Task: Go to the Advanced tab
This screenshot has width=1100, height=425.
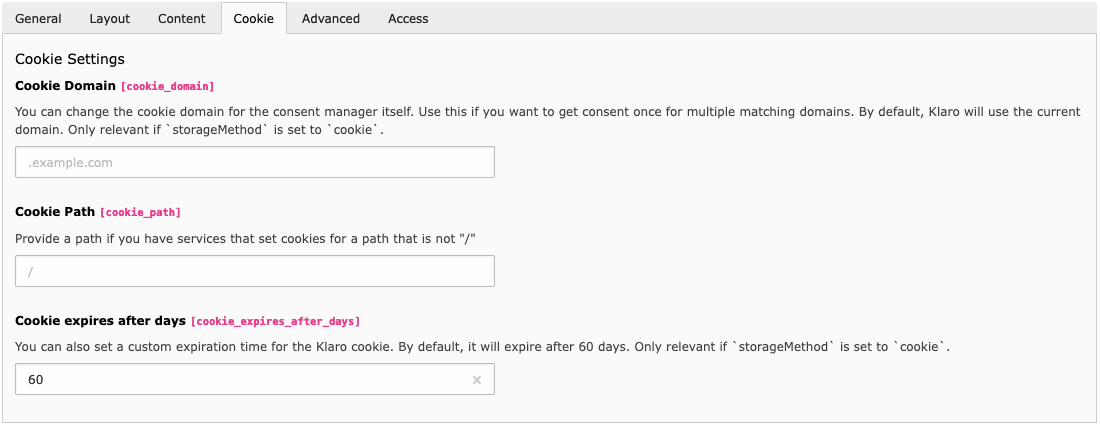Action: point(331,18)
